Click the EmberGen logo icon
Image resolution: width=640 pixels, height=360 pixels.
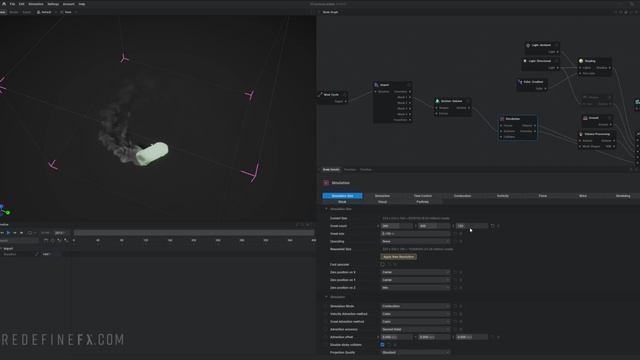coord(4,4)
